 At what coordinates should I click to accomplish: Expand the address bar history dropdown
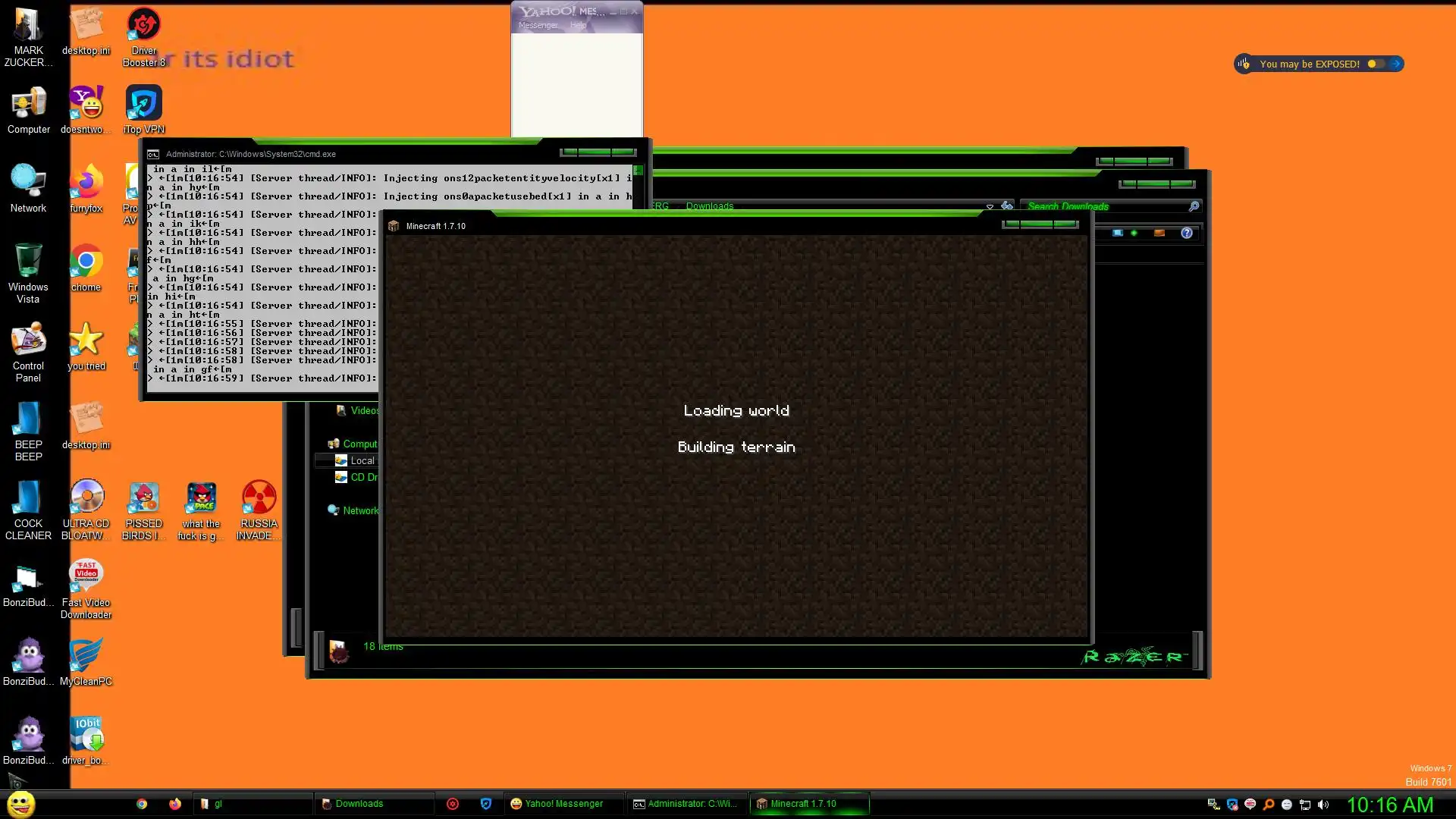coord(990,206)
